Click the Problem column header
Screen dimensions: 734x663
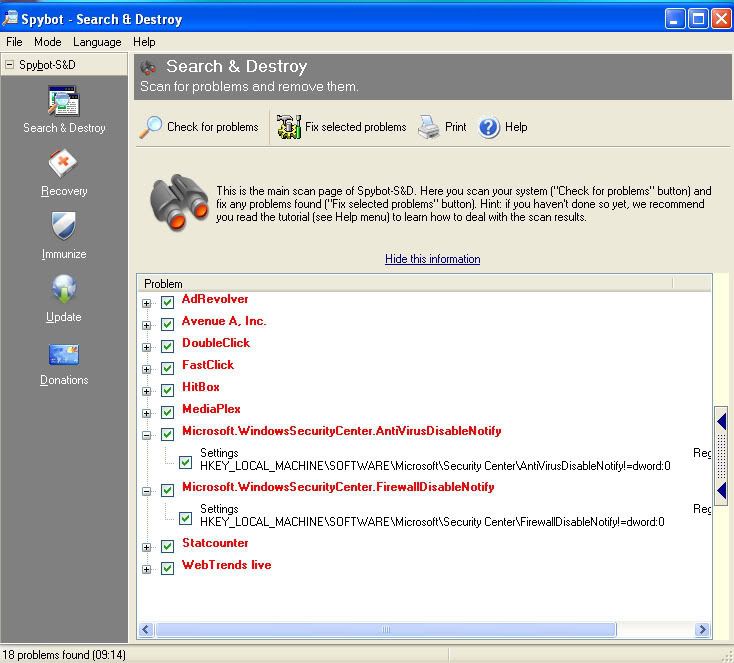coord(405,284)
